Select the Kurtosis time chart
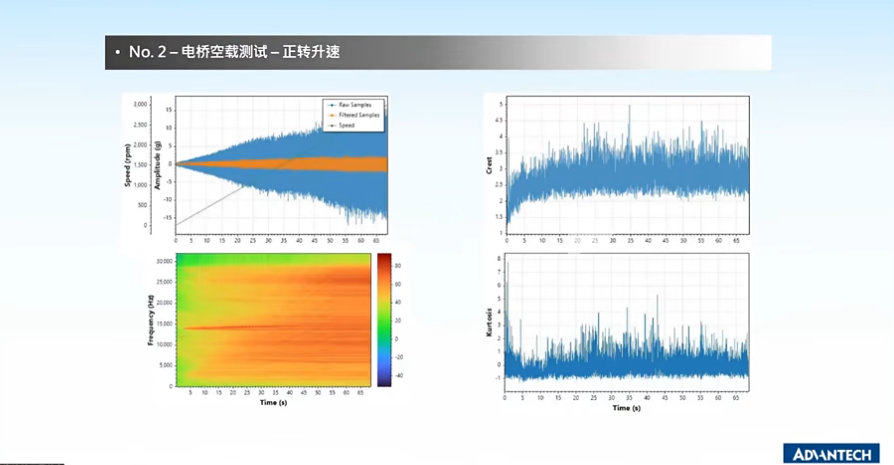This screenshot has width=894, height=465. (x=627, y=323)
